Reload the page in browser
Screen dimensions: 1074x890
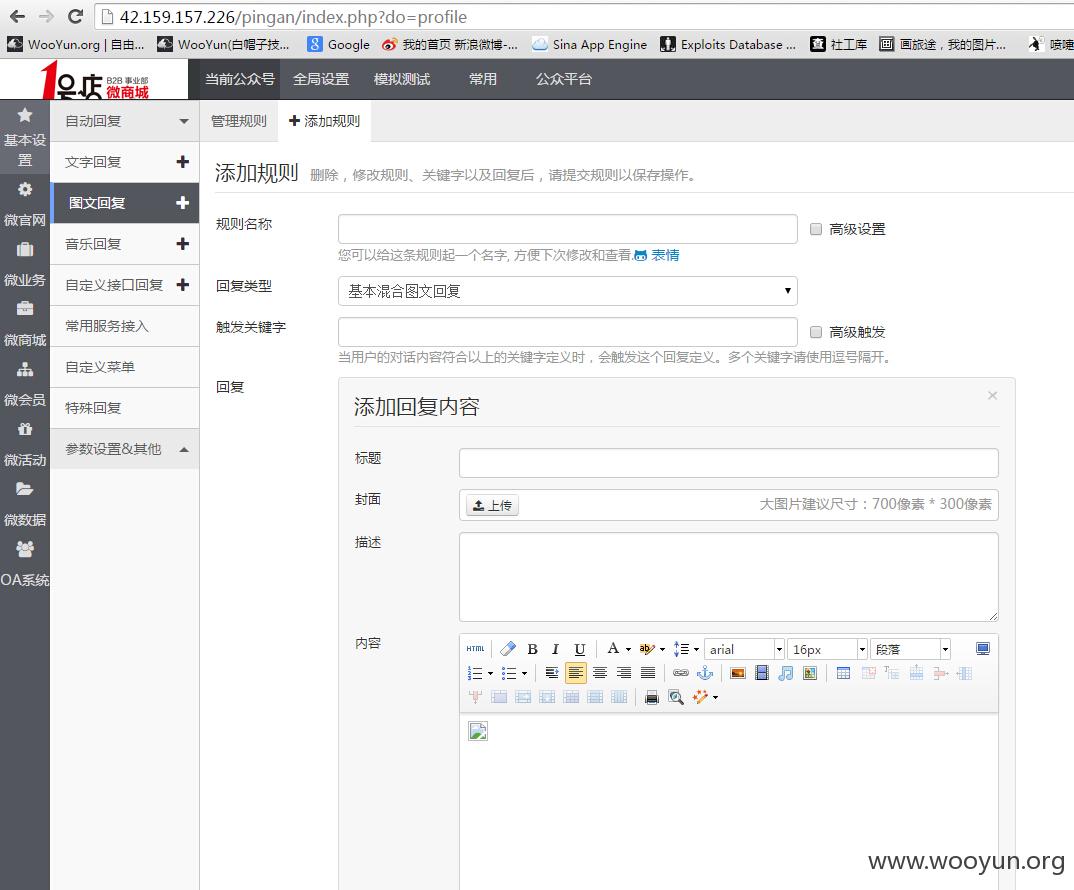(x=75, y=16)
